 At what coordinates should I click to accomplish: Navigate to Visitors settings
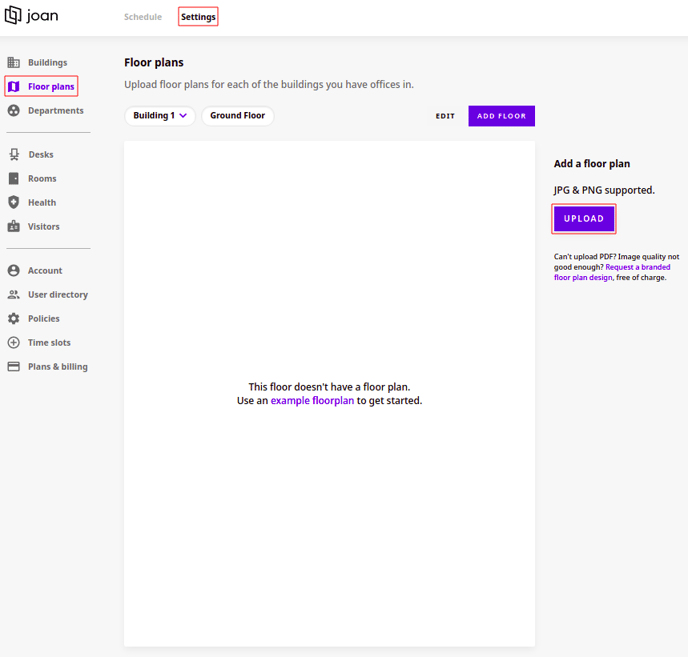(43, 226)
